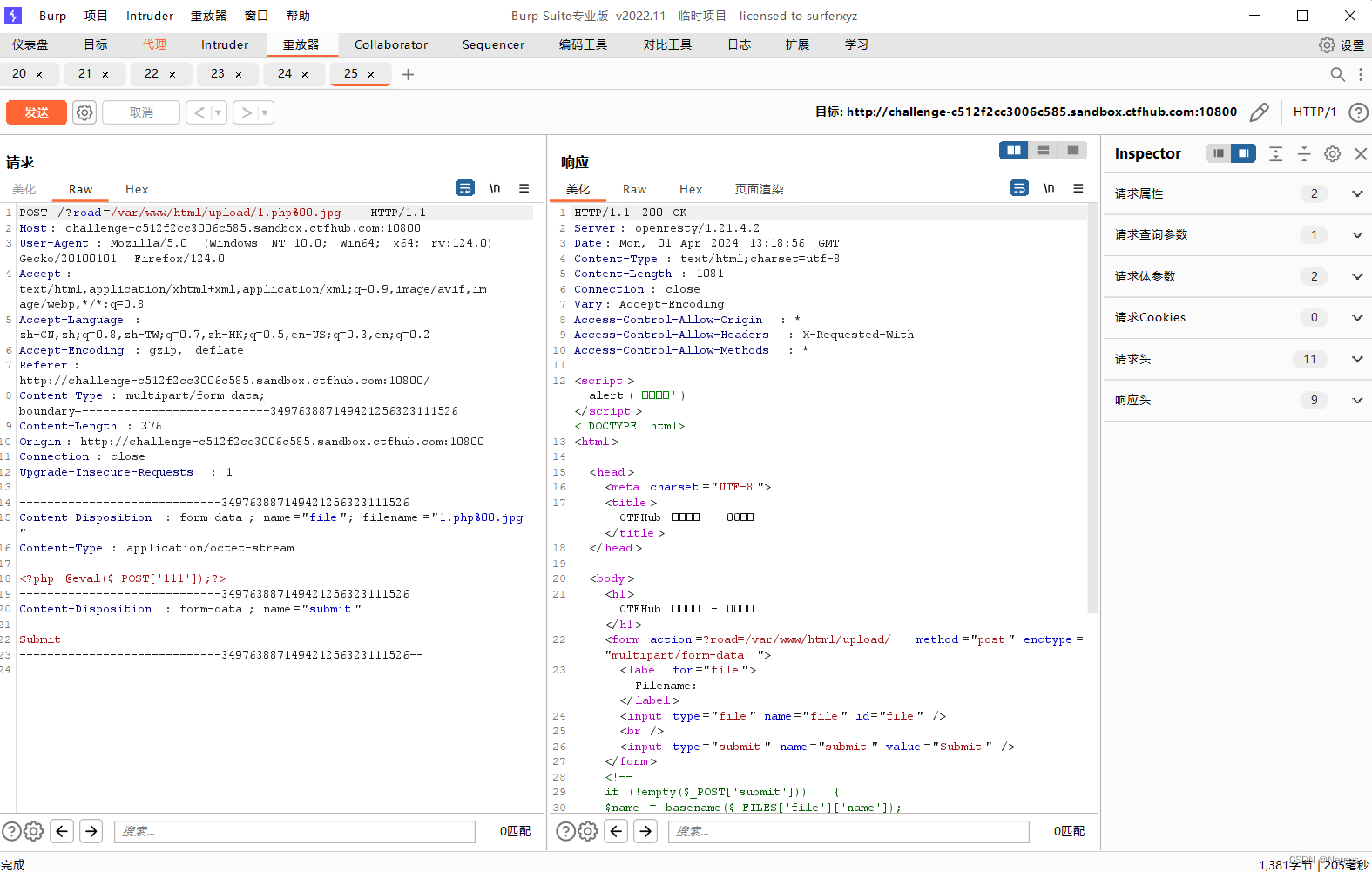The image size is (1372, 872).
Task: Open response search settings gear
Action: 588,831
